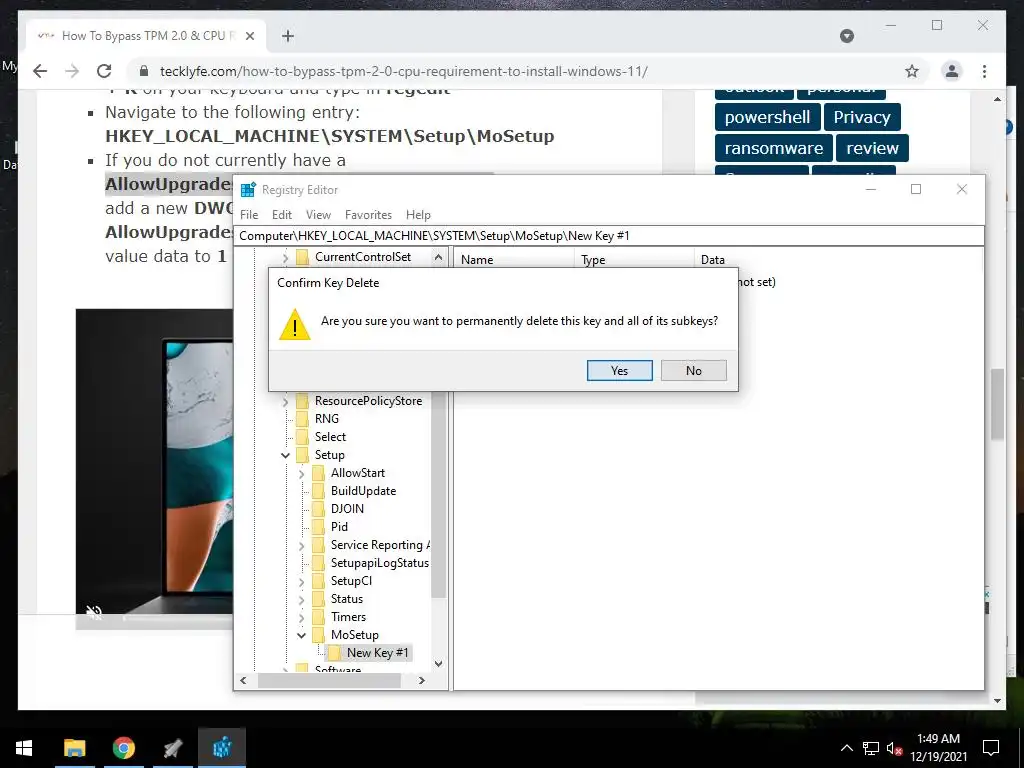The width and height of the screenshot is (1024, 768).
Task: Click tree pane scroll-up arrow
Action: [x=438, y=257]
